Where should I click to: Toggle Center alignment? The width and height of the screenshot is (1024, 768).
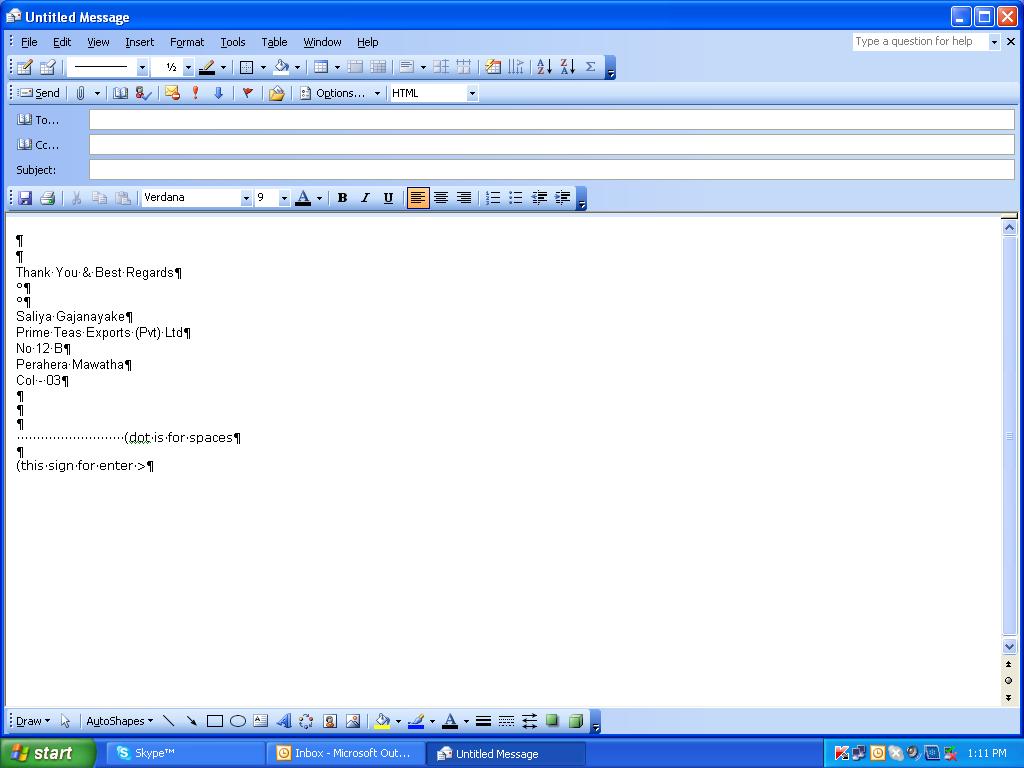coord(441,198)
